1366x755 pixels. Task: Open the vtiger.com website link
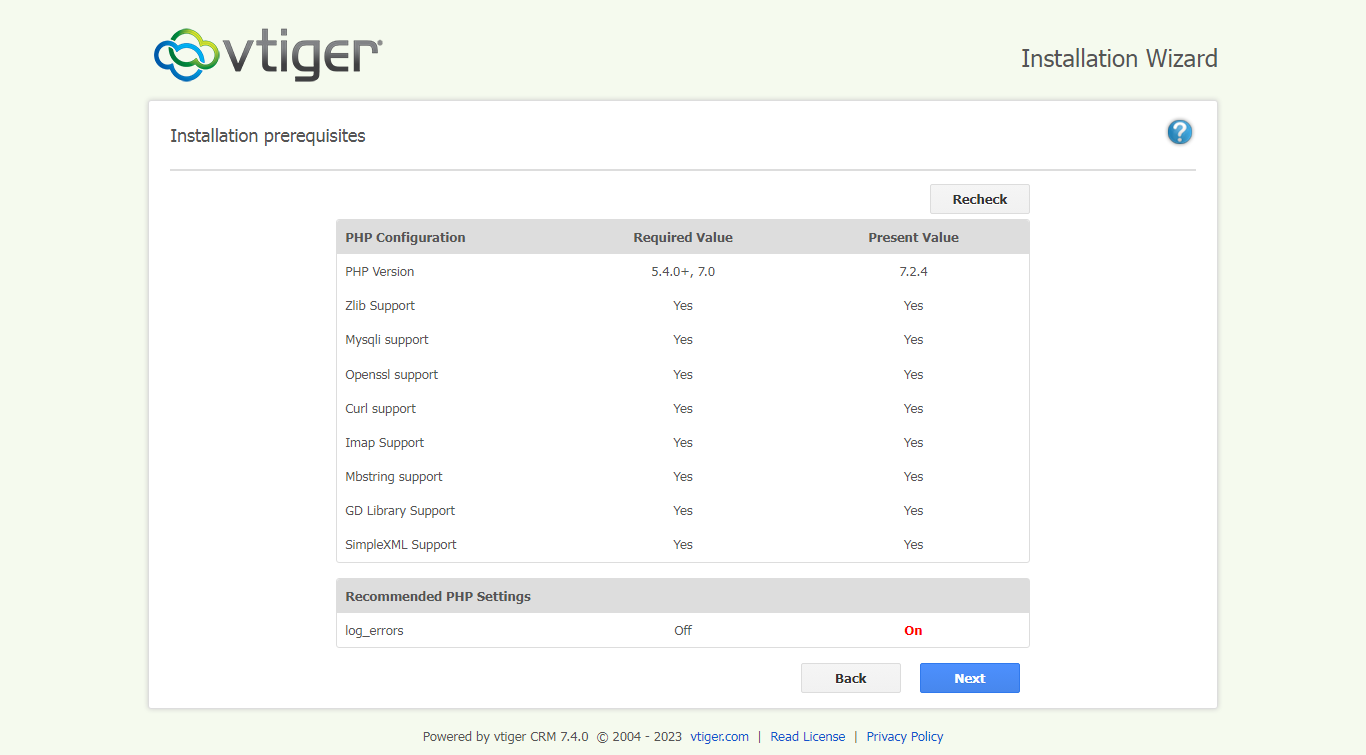pos(719,736)
